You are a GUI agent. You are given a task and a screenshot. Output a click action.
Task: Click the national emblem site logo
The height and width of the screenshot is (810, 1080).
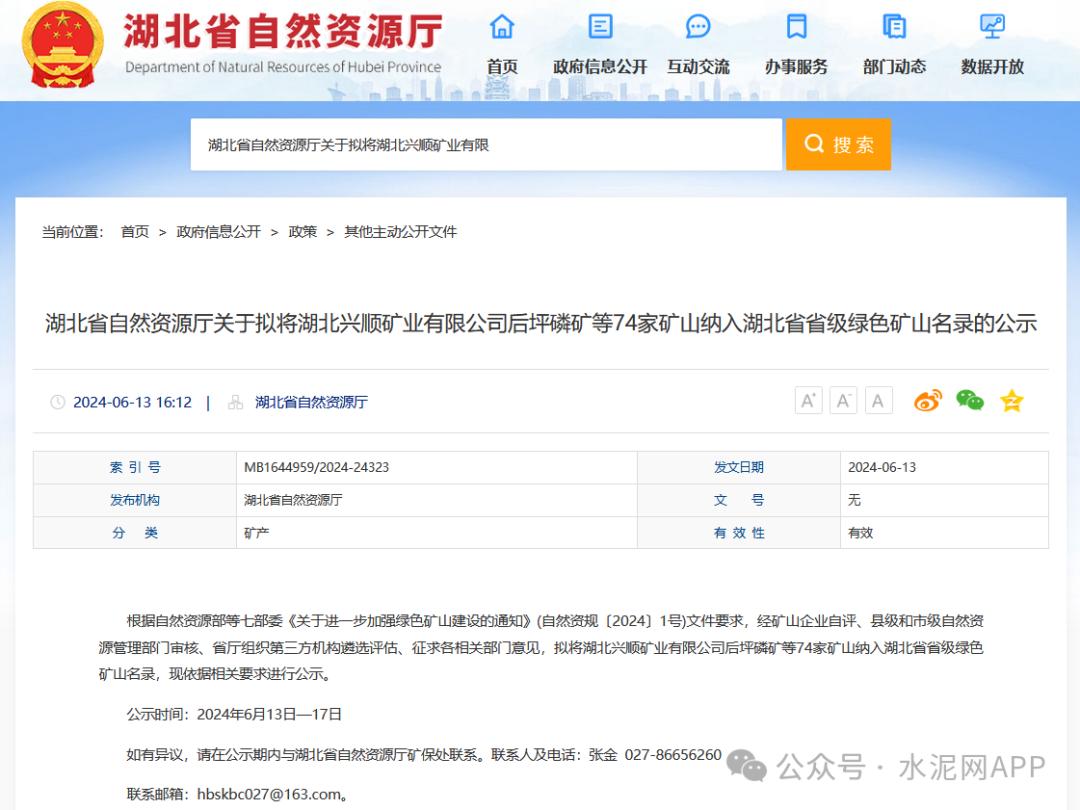tap(63, 44)
